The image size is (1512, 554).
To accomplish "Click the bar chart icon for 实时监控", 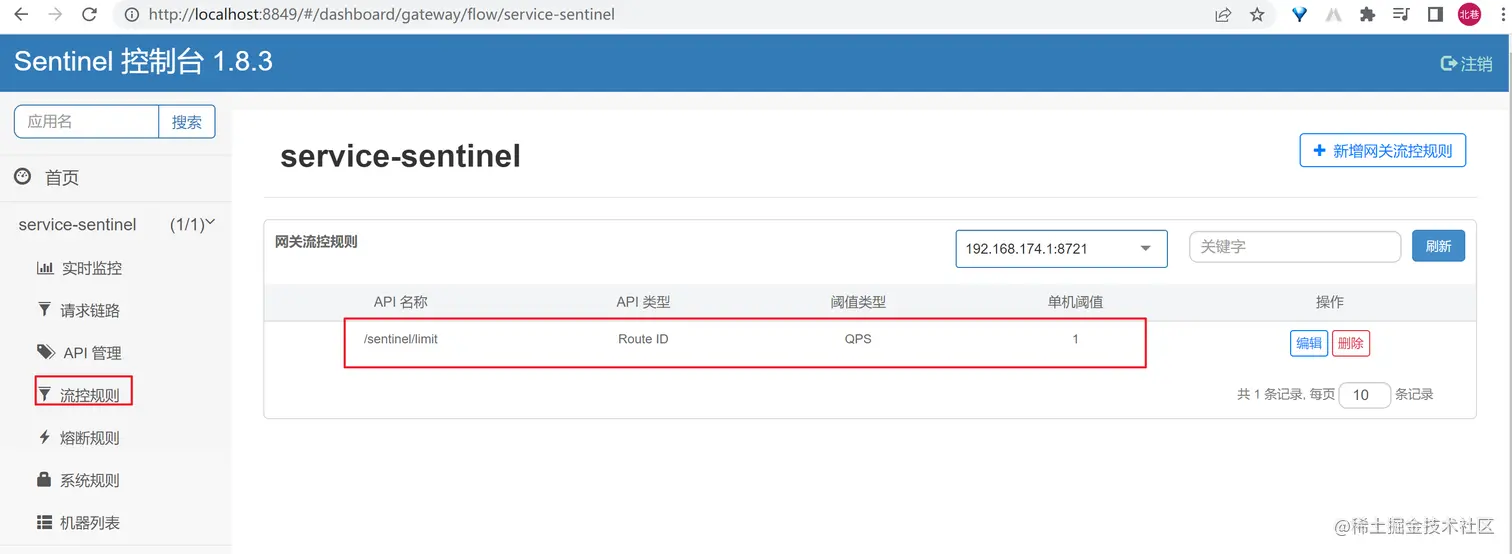I will pos(45,267).
